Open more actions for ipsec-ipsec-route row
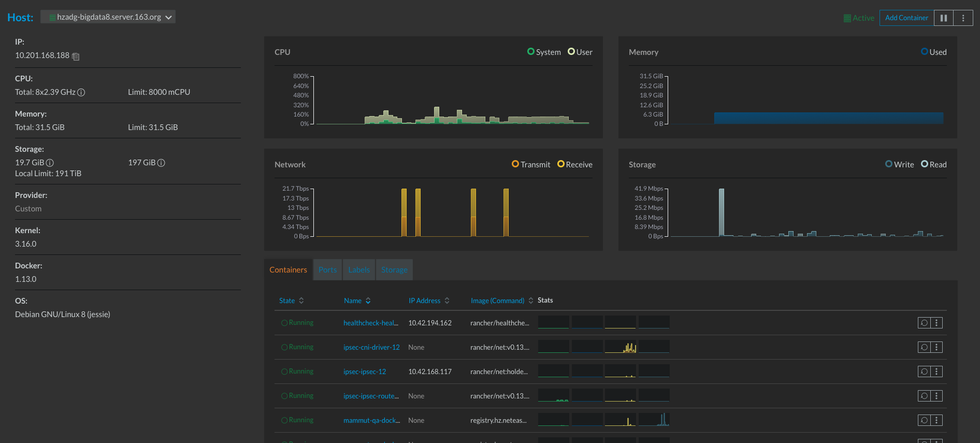 coord(936,396)
